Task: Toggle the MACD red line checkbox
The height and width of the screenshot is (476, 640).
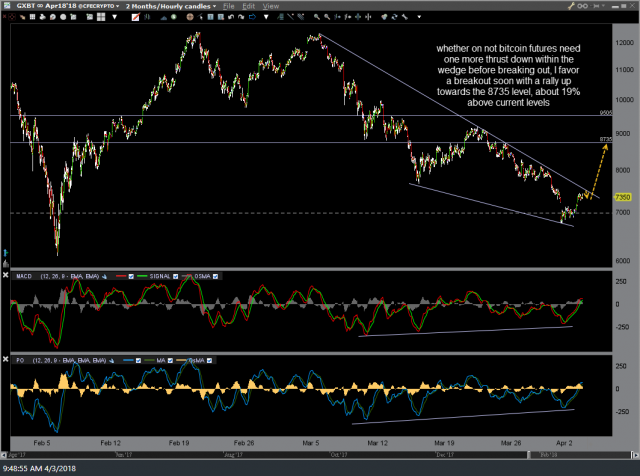Action: (131, 276)
